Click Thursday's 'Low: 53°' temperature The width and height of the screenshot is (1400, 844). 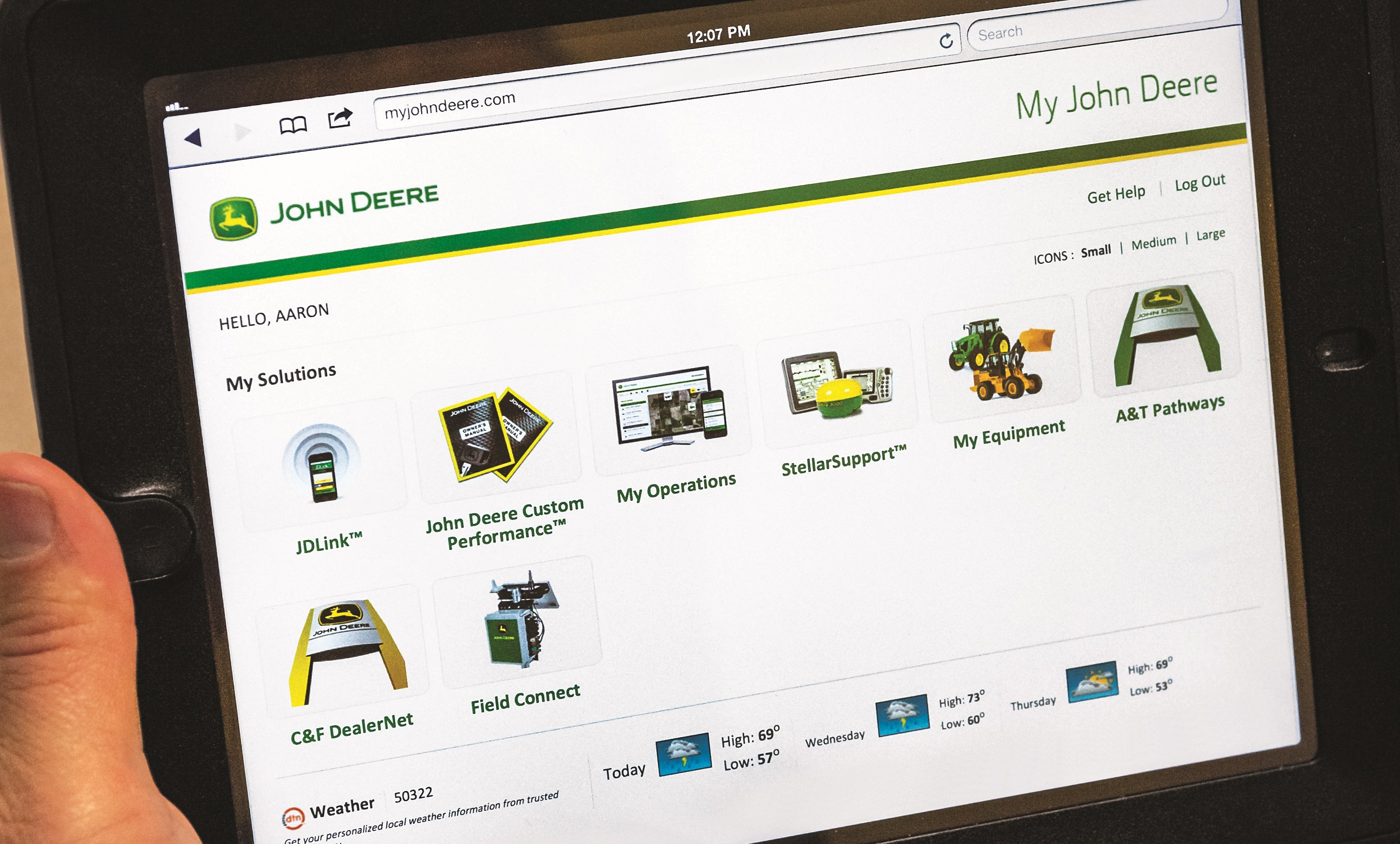point(1151,688)
